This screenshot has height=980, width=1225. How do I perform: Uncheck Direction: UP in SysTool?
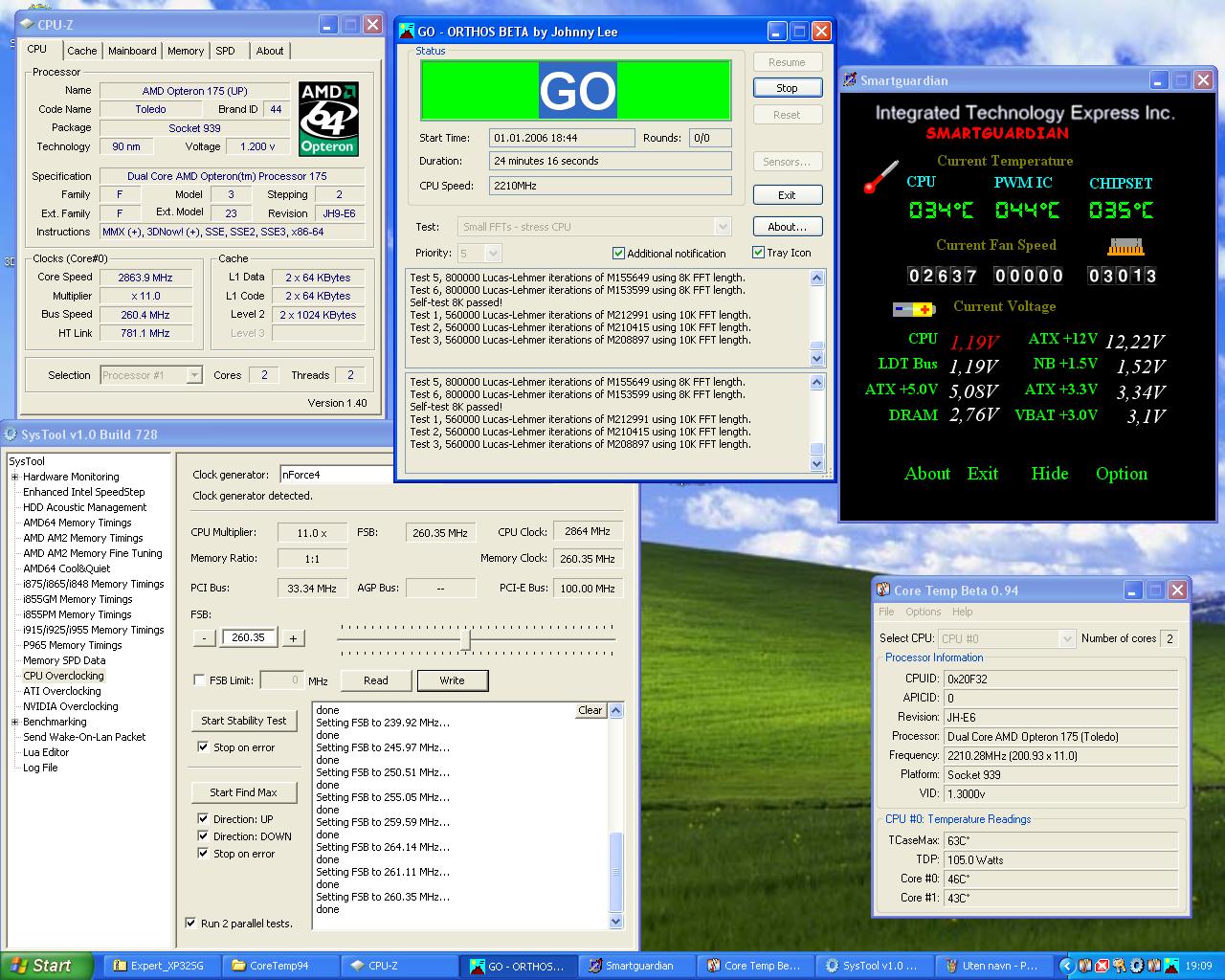click(x=203, y=819)
